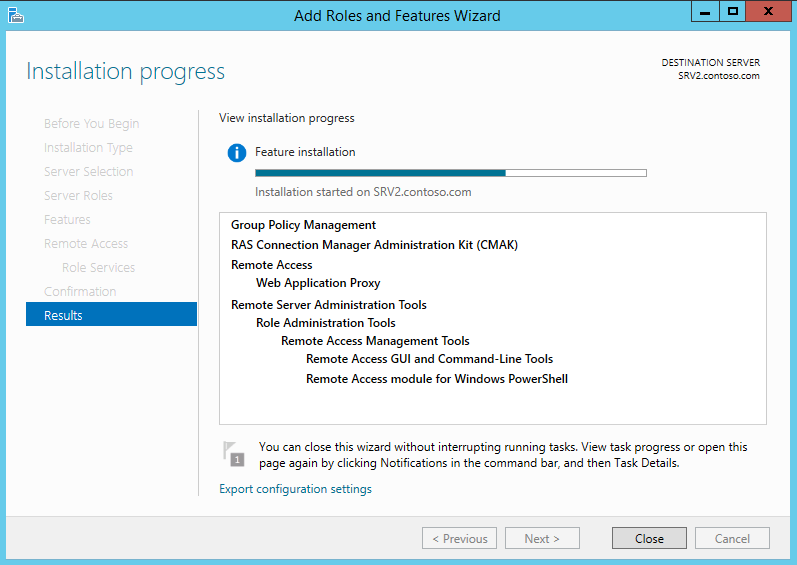The image size is (797, 565).
Task: Click the notification flag icon
Action: [x=234, y=454]
